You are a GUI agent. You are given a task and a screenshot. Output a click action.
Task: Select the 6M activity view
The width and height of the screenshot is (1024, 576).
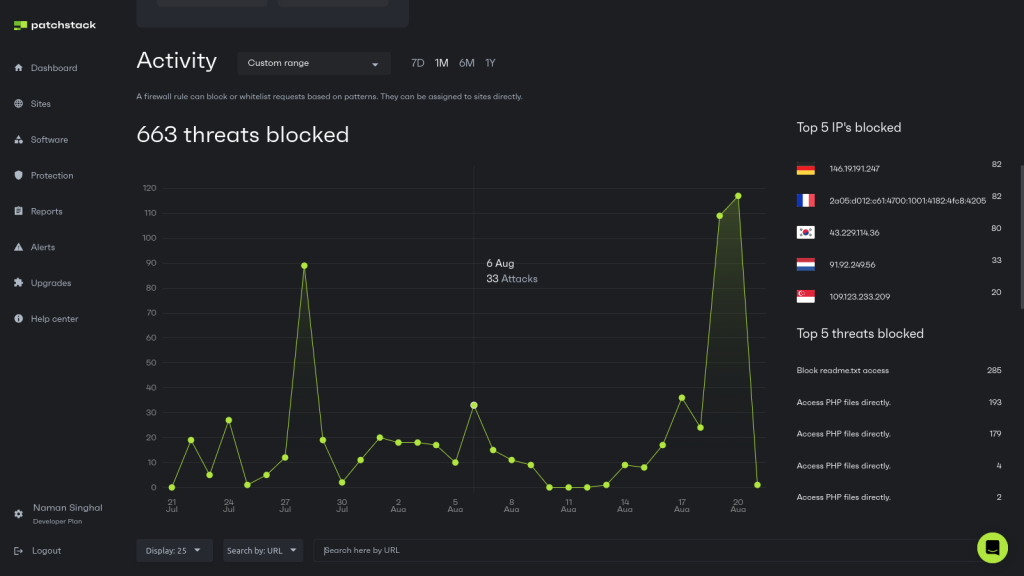point(465,62)
